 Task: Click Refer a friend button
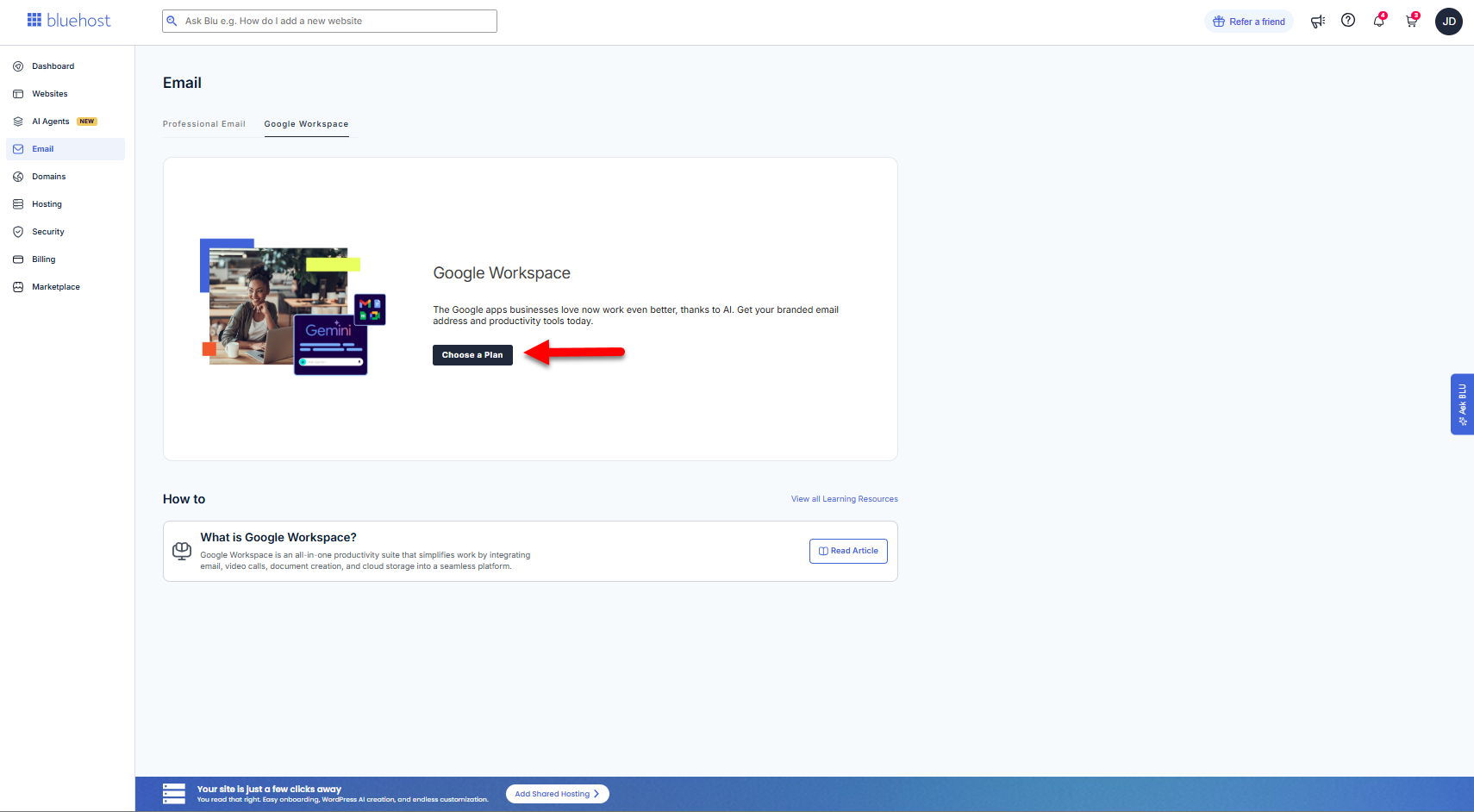[1248, 22]
